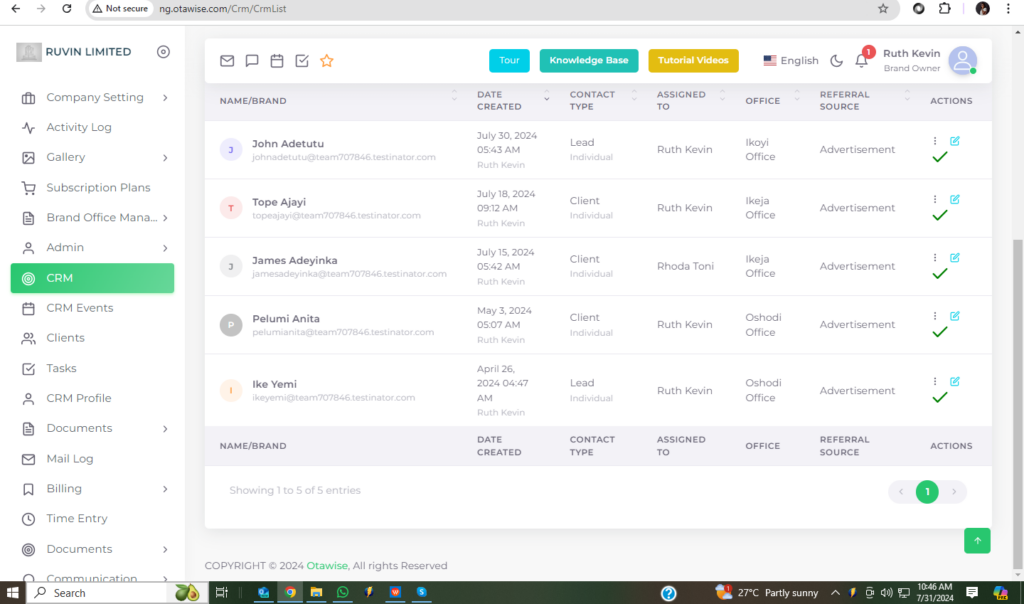Go to CRM Events in sidebar

[80, 308]
